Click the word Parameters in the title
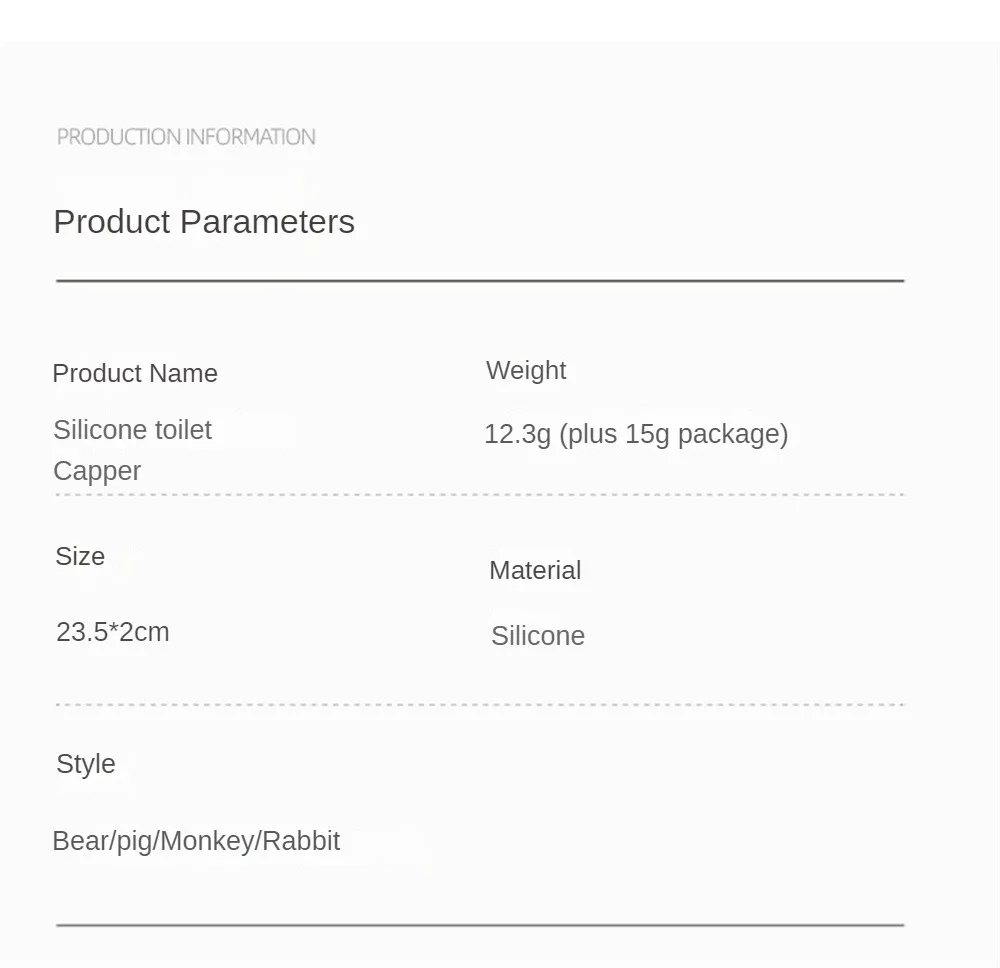The image size is (1000, 968). click(x=267, y=222)
